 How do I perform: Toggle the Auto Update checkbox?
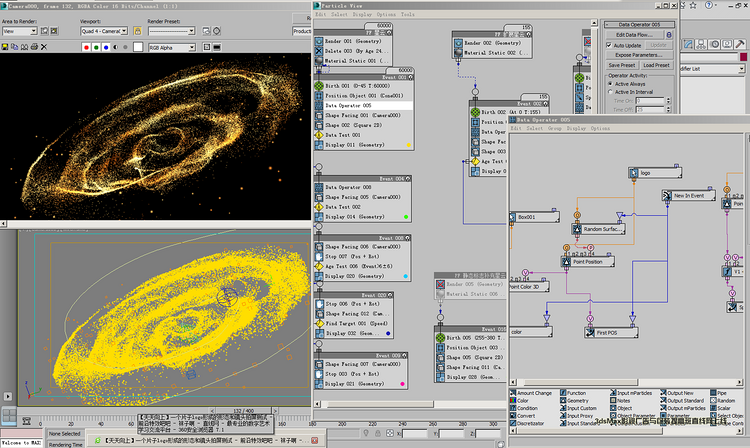[609, 45]
